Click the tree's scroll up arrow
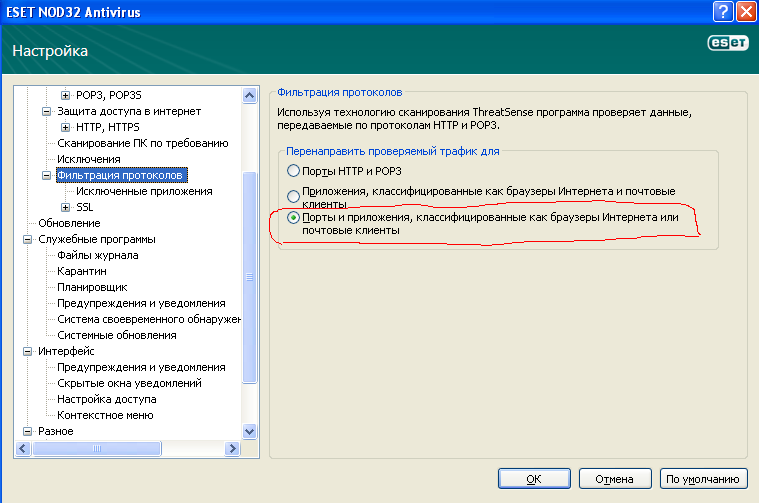 (x=250, y=95)
